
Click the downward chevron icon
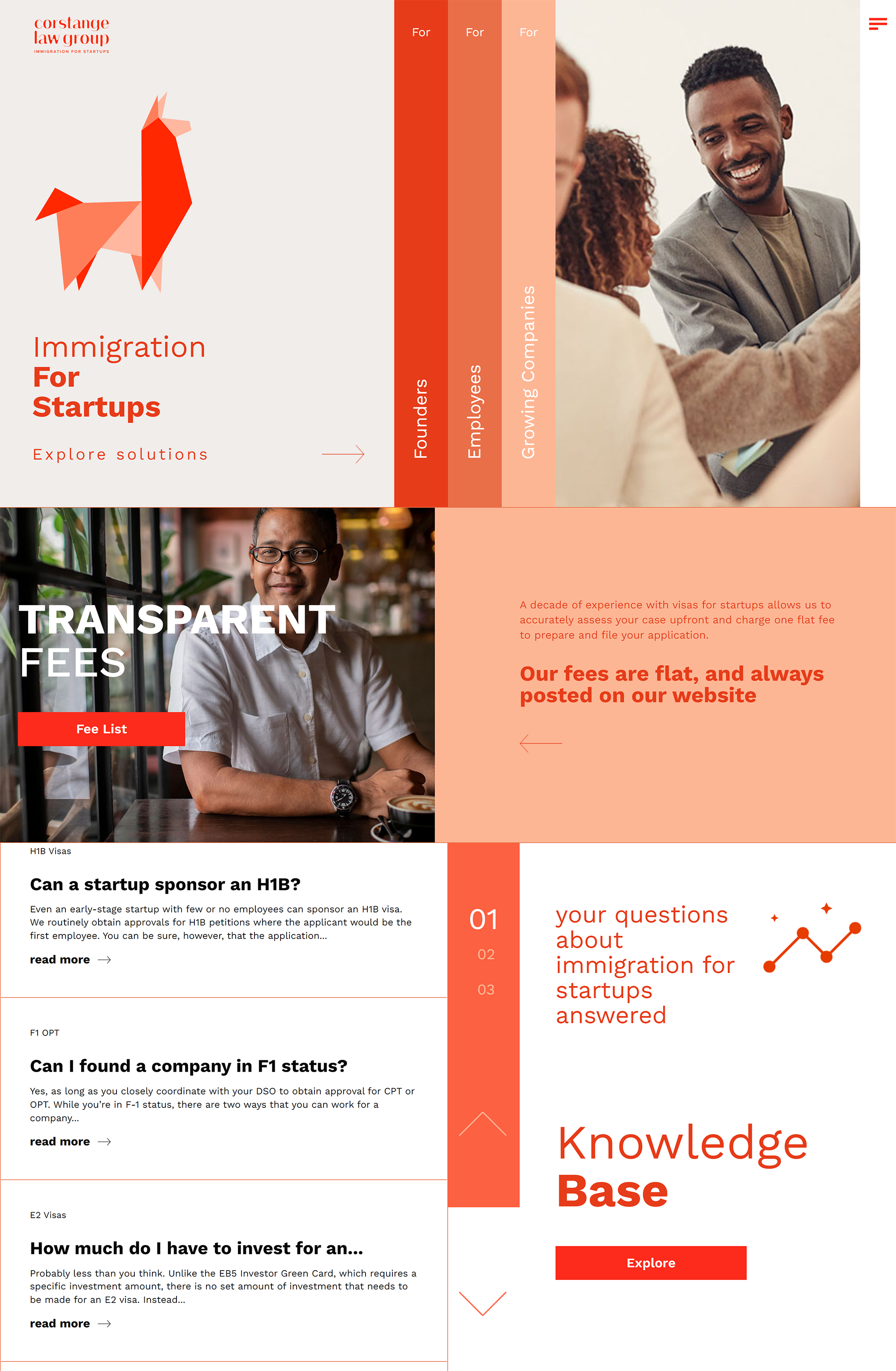(483, 1307)
